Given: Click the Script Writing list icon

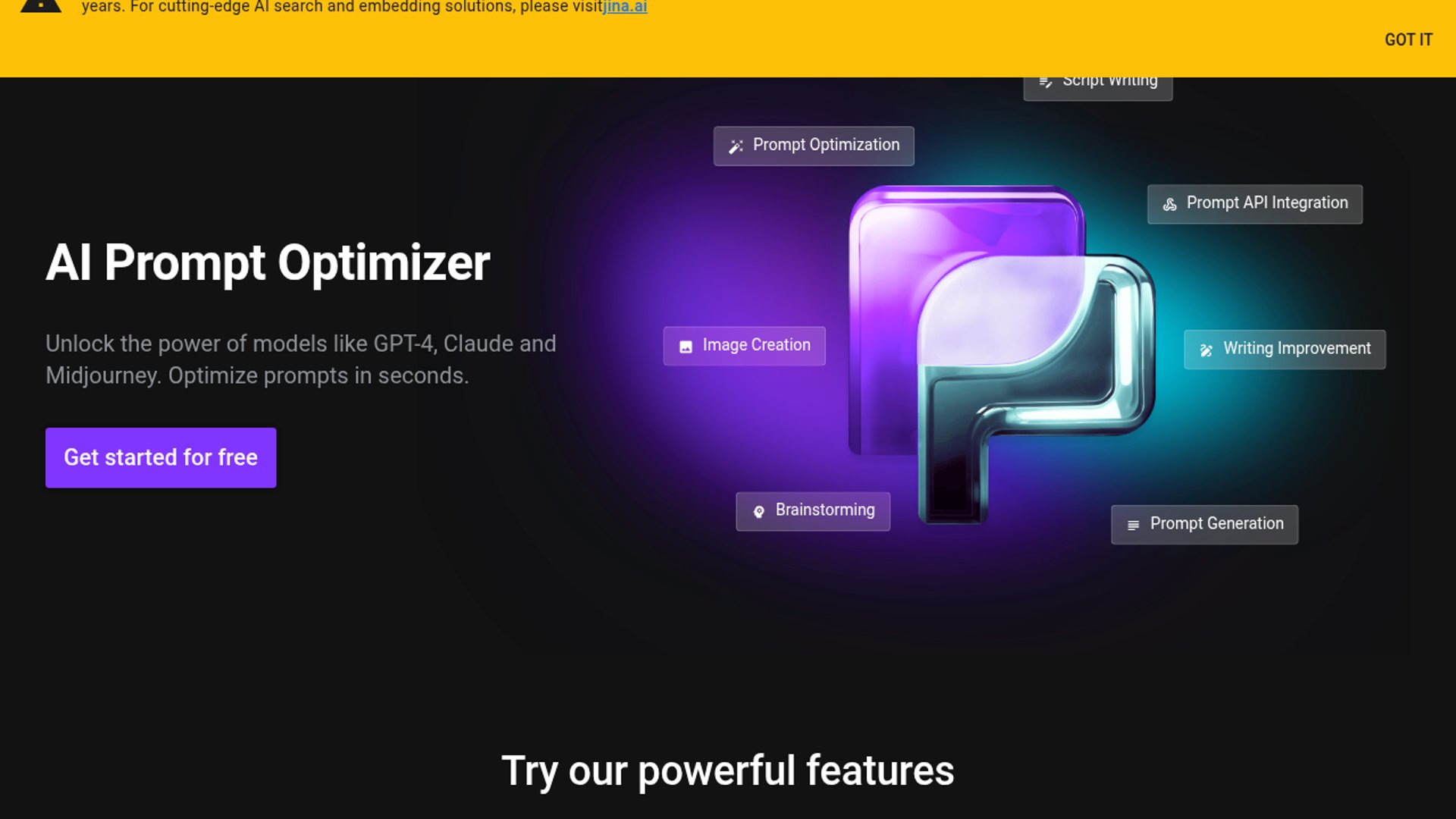Looking at the screenshot, I should coord(1045,82).
